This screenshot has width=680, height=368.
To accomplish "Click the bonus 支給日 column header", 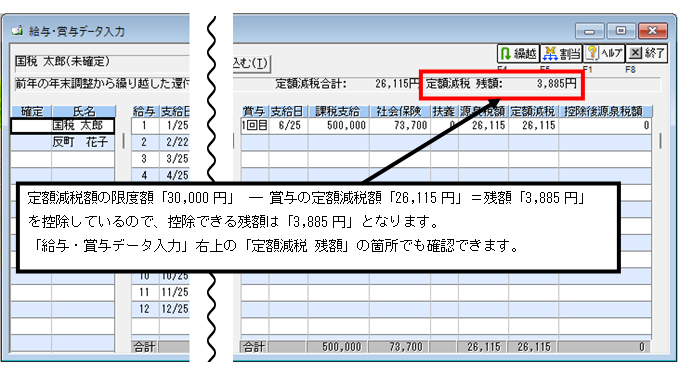I will tap(288, 111).
